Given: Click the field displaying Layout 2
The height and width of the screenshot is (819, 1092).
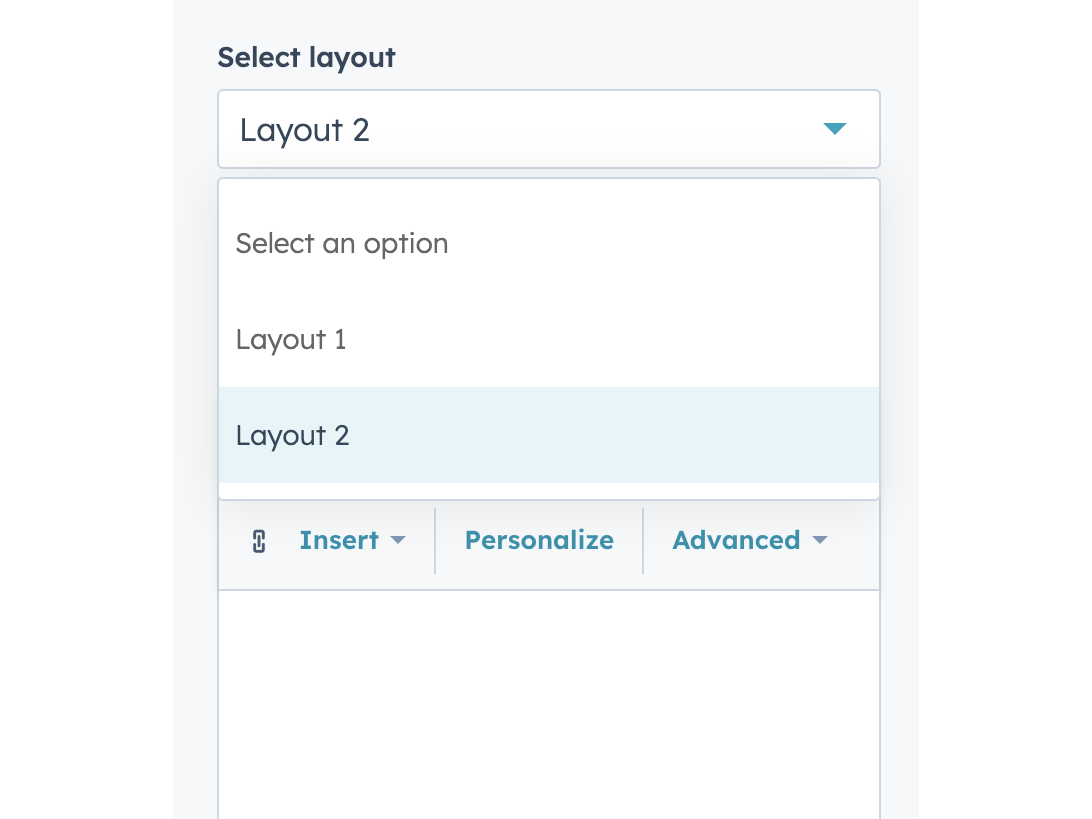Looking at the screenshot, I should coord(548,129).
